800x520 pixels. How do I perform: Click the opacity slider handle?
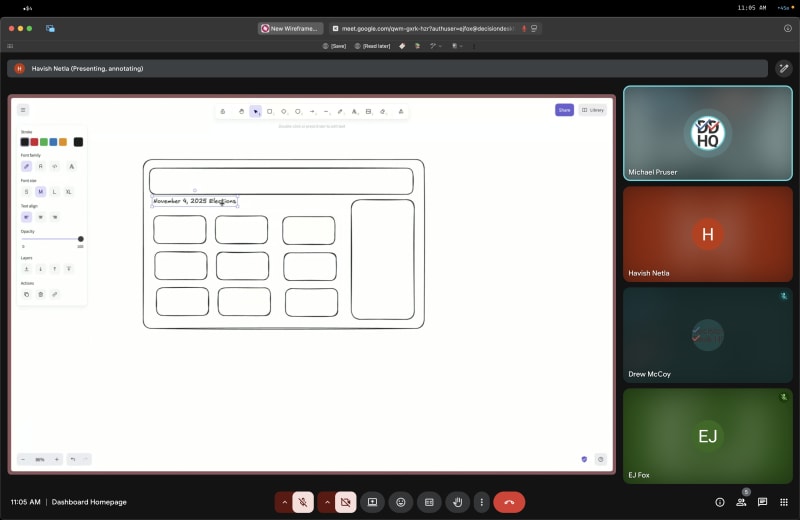tap(81, 239)
